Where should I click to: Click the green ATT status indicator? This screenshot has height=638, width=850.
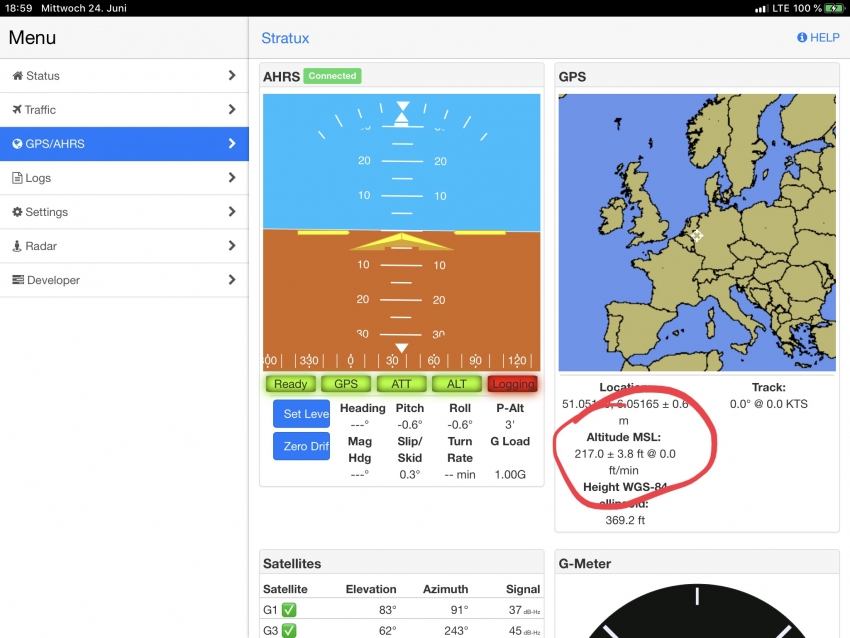(401, 384)
